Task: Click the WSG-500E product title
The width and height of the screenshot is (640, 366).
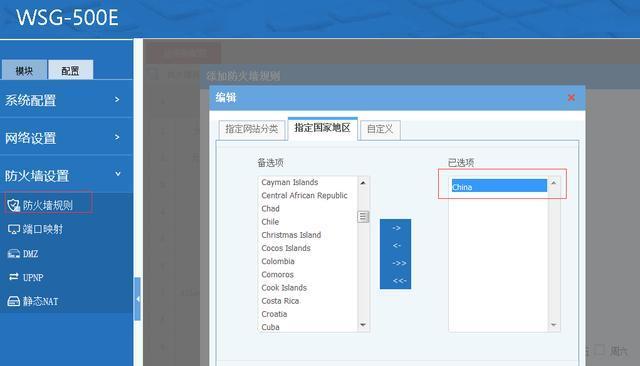Action: [67, 18]
